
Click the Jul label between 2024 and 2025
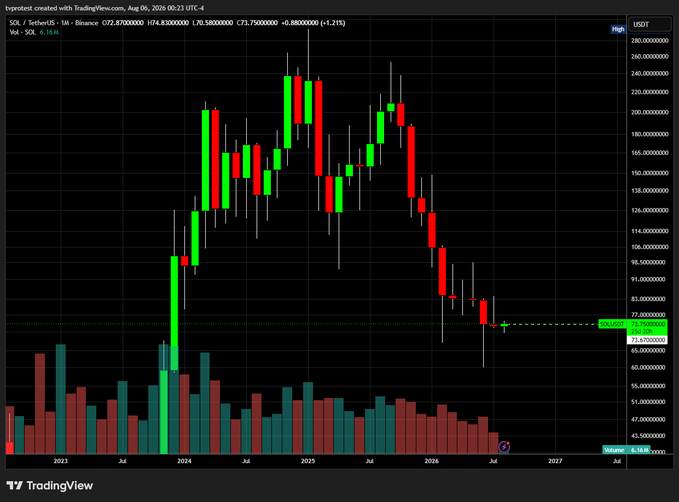coord(246,461)
